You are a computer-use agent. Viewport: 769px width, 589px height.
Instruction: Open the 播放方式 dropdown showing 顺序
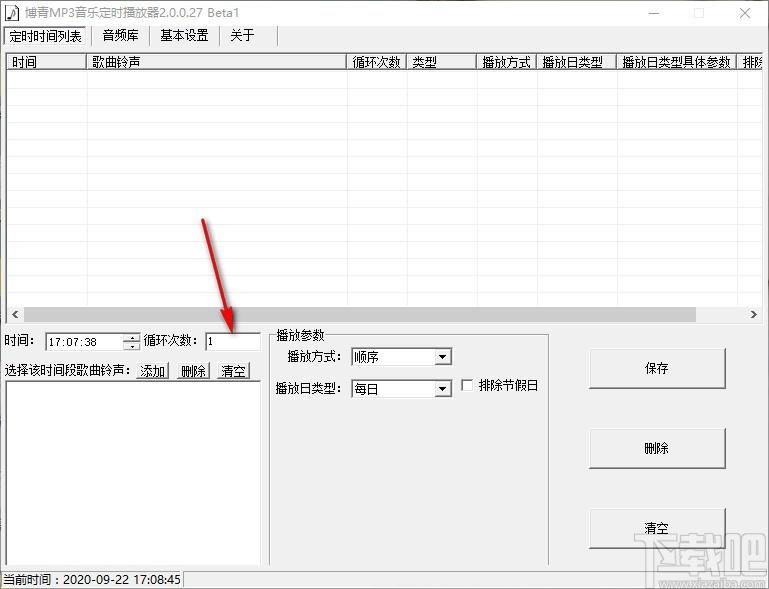coord(401,357)
